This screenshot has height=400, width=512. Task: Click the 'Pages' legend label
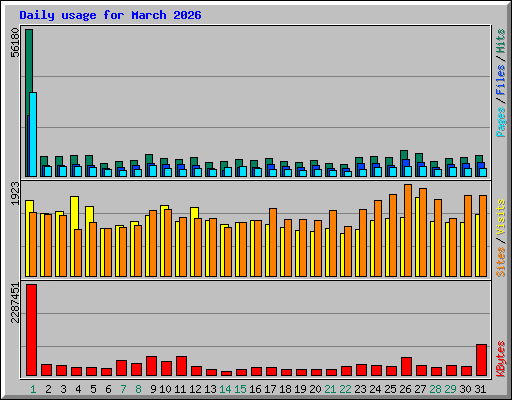click(501, 122)
